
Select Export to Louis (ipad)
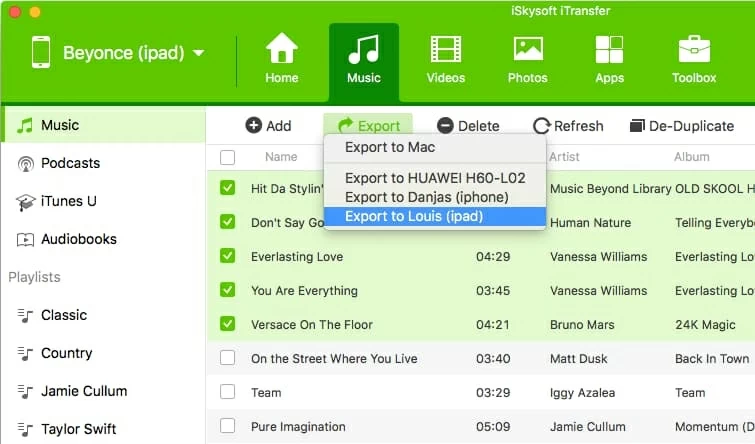[x=413, y=216]
